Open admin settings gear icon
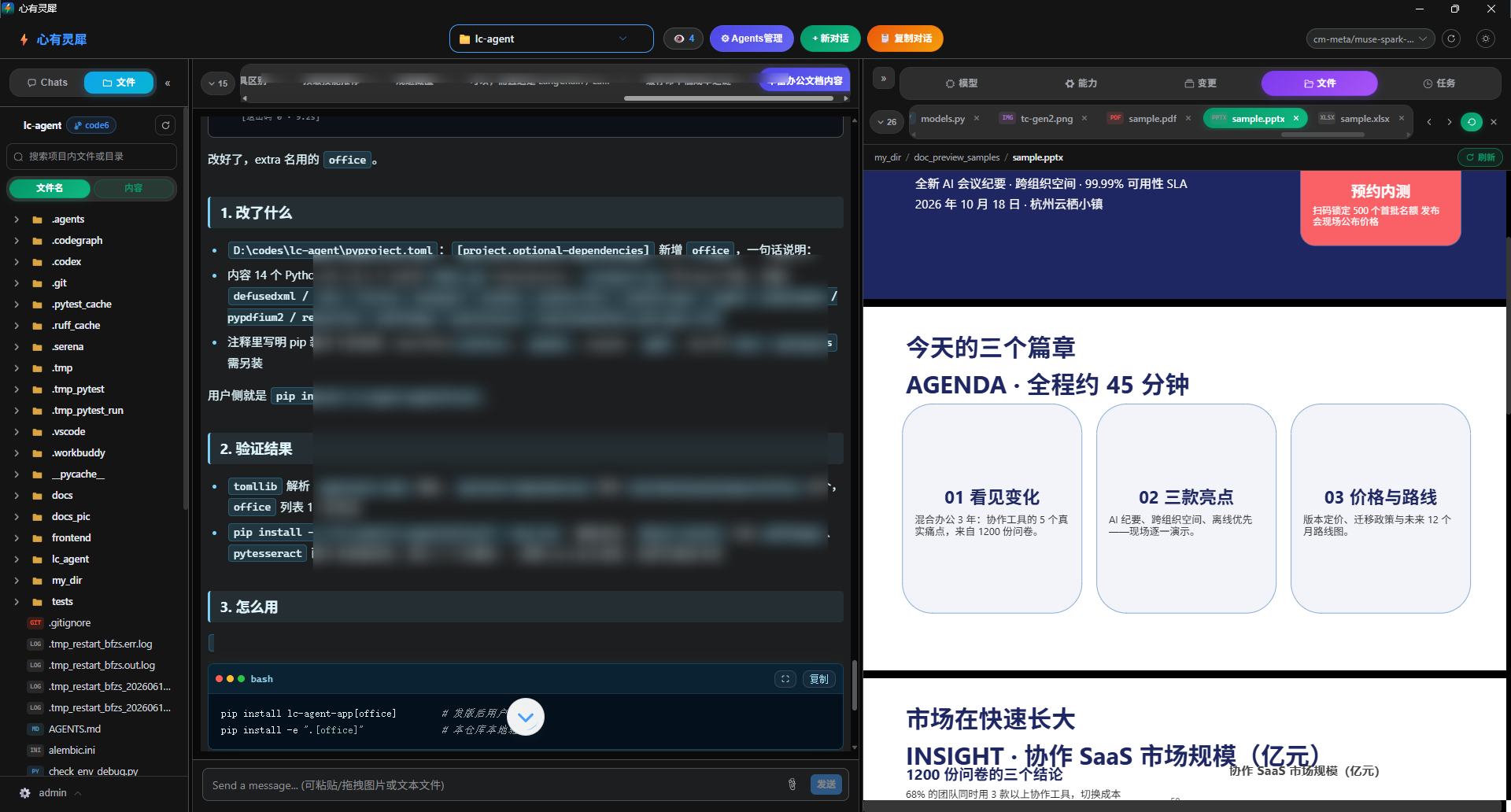 coord(25,793)
